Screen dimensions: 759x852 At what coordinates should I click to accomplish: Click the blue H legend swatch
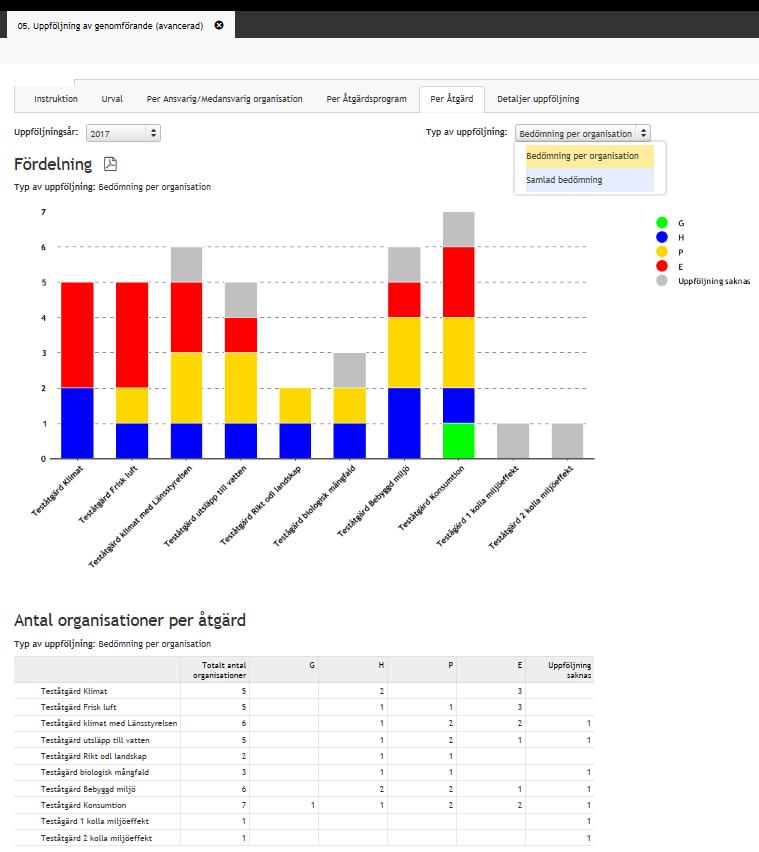[x=662, y=237]
